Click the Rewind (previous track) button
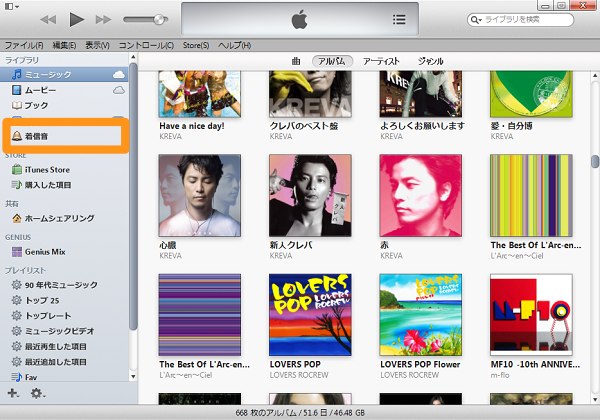The height and width of the screenshot is (420, 600). point(48,19)
